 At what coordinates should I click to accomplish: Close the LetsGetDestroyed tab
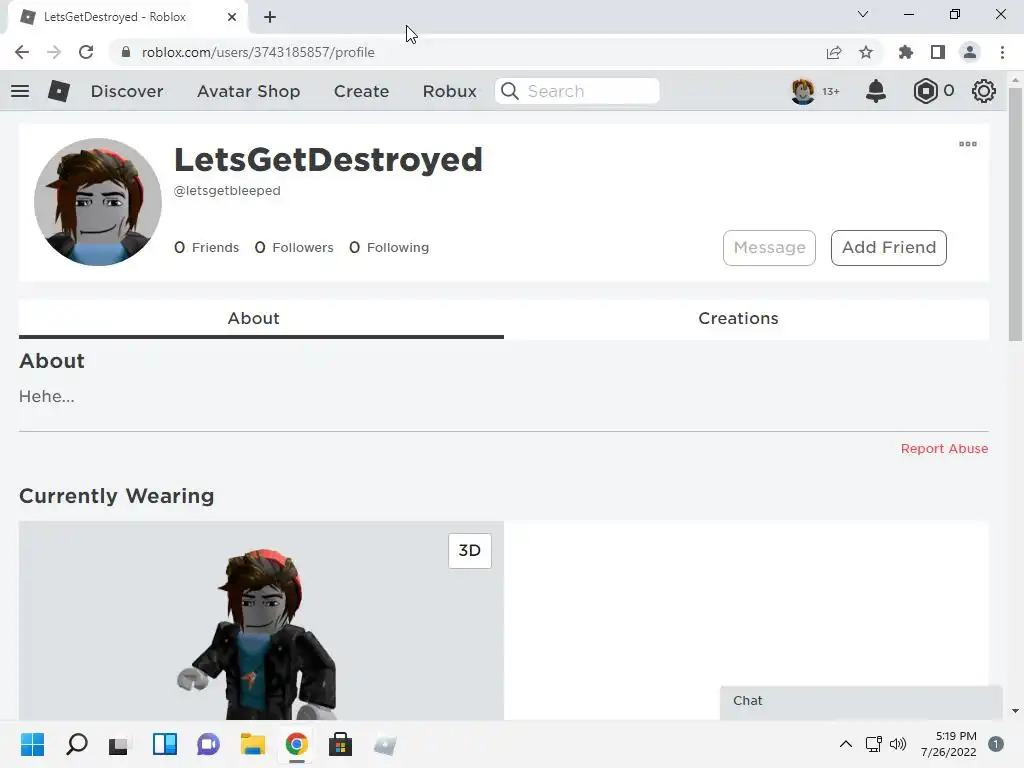point(231,17)
